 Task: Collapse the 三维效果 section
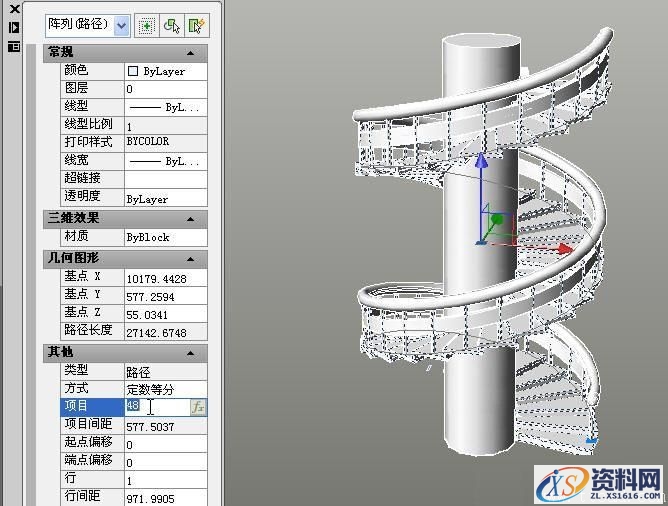190,218
